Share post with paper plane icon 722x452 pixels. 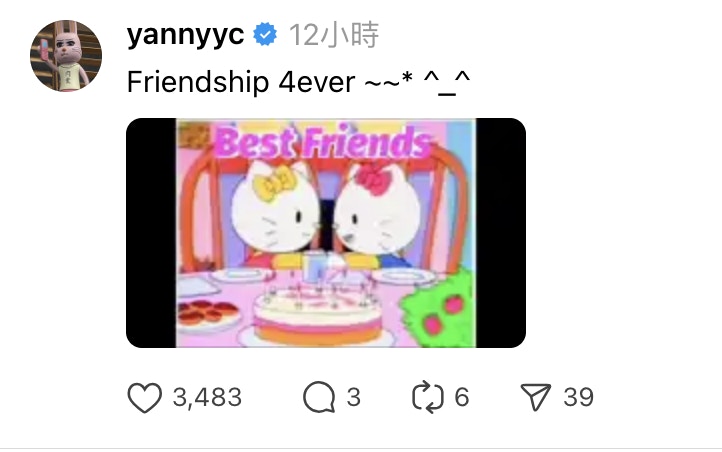(x=536, y=396)
